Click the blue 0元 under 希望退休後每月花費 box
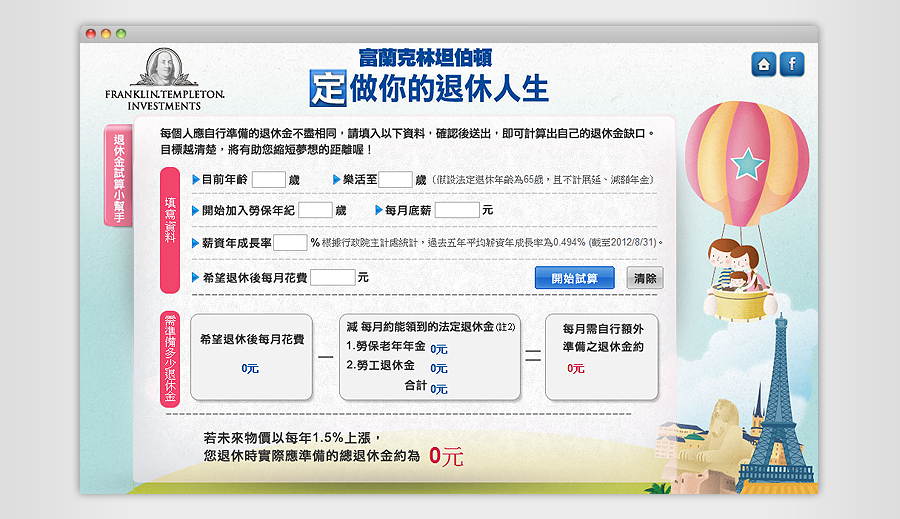This screenshot has width=900, height=519. click(250, 369)
